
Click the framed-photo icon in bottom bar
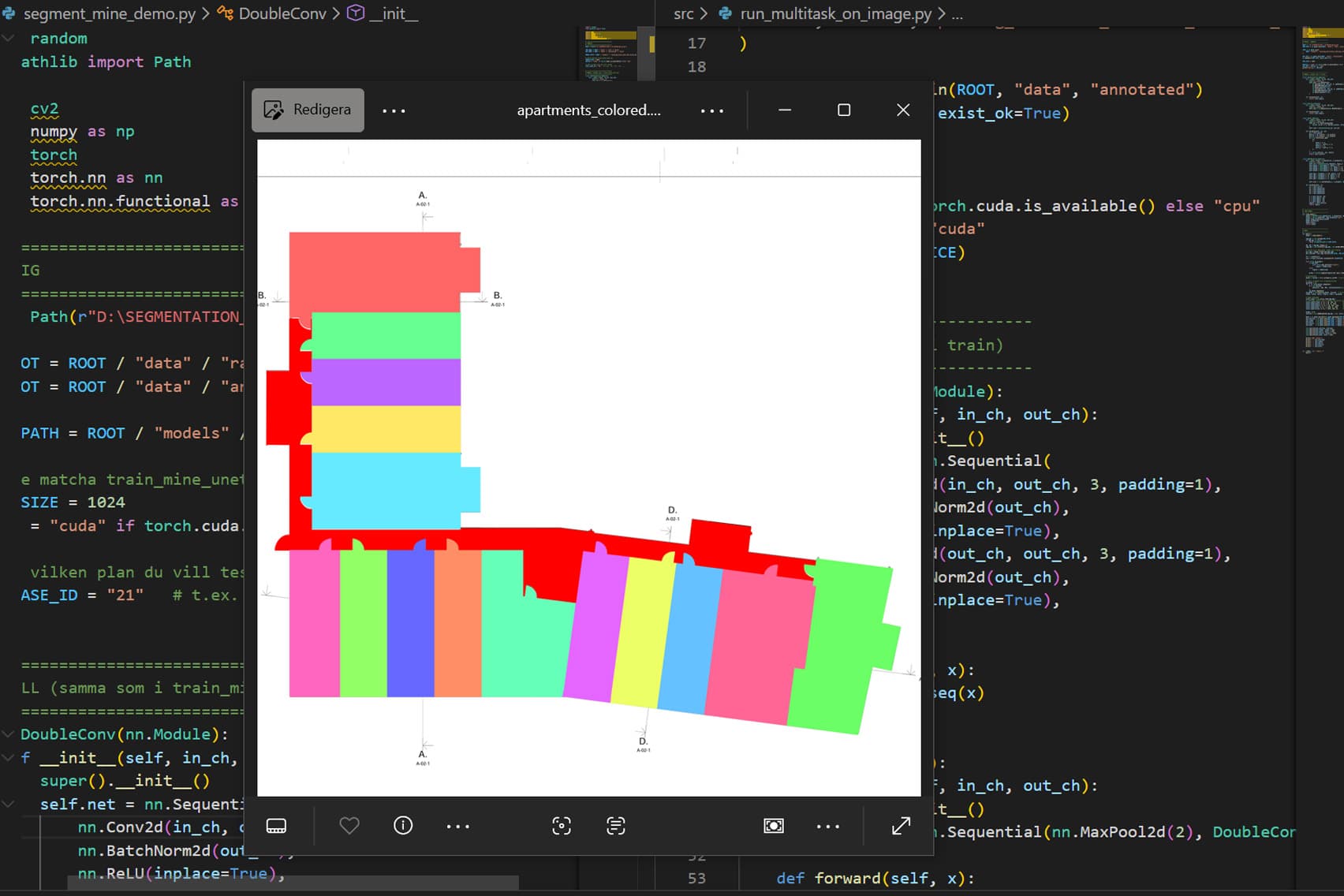[774, 826]
